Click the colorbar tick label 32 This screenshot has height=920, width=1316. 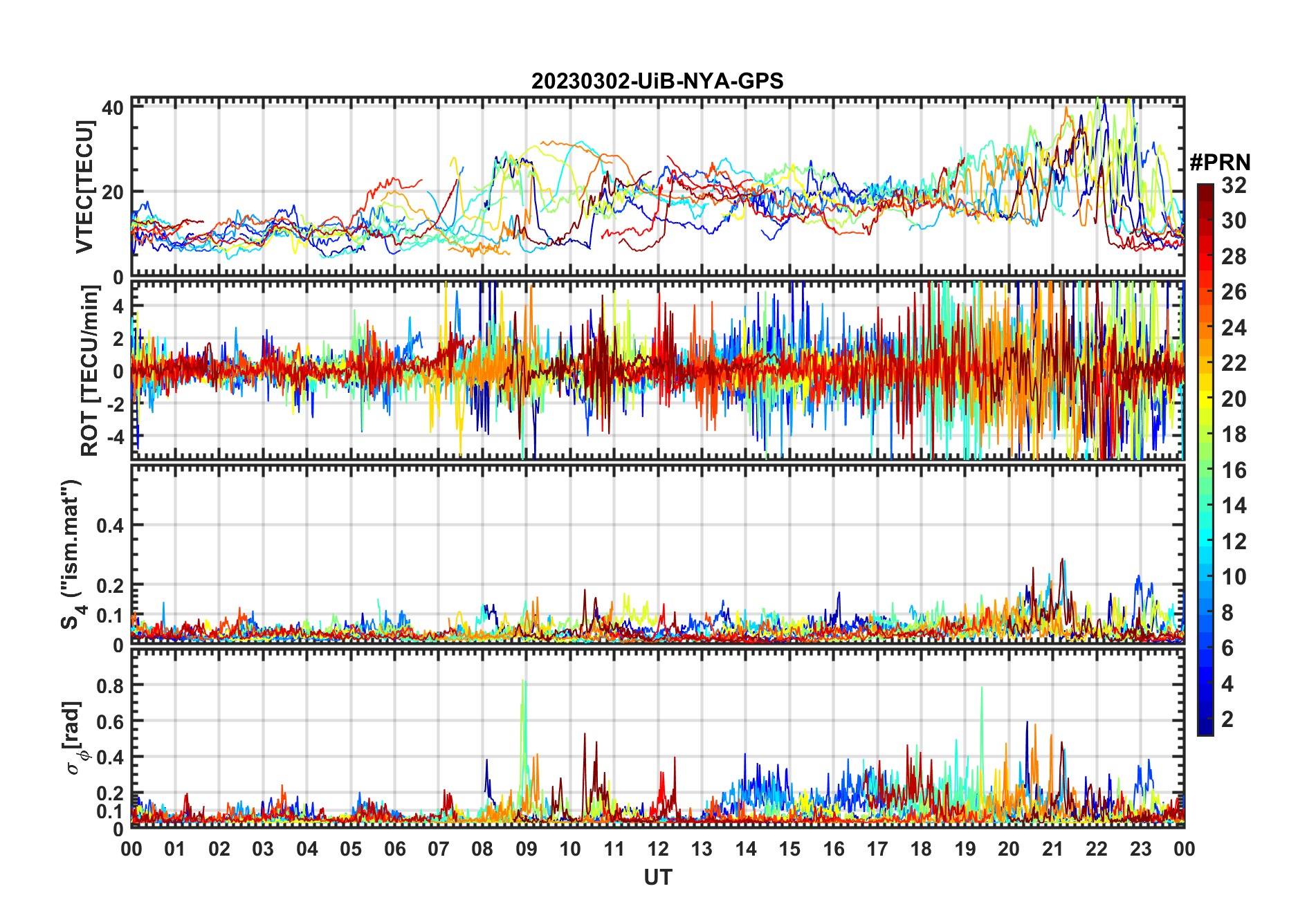[1234, 185]
